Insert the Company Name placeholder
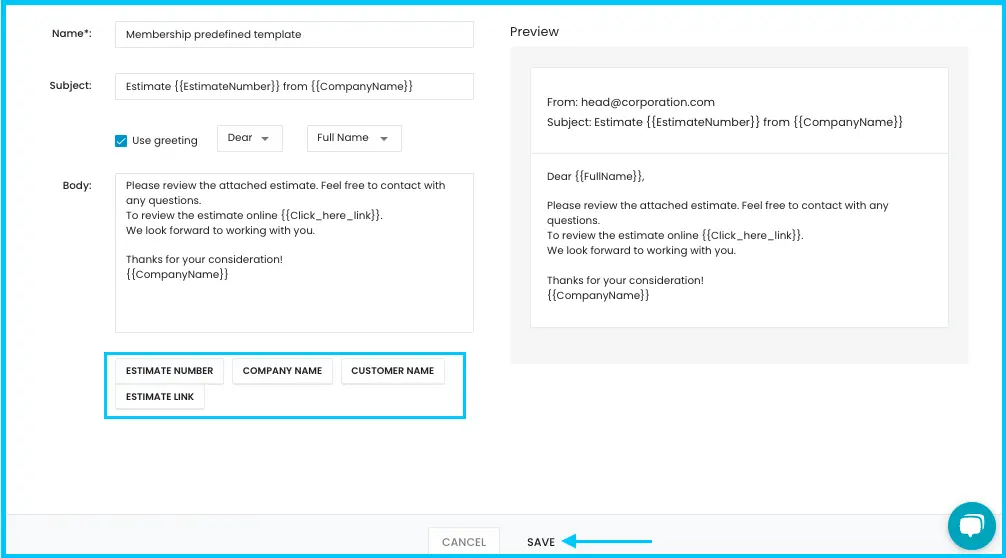Screen dimensions: 1006x558 tap(282, 371)
